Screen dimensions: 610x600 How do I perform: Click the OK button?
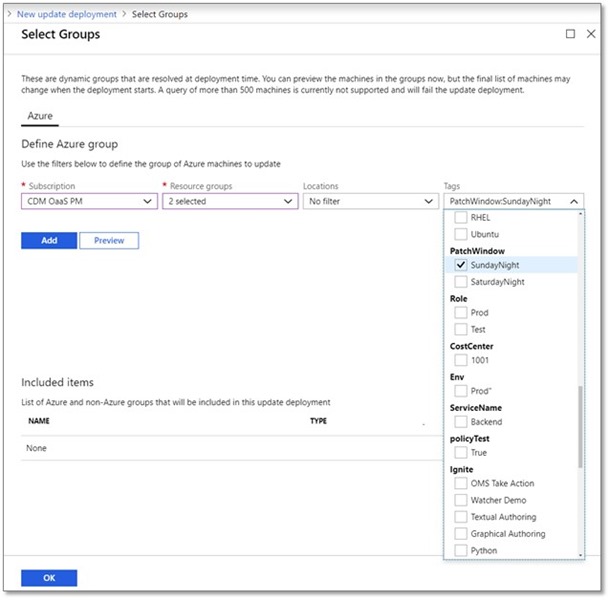(x=49, y=578)
